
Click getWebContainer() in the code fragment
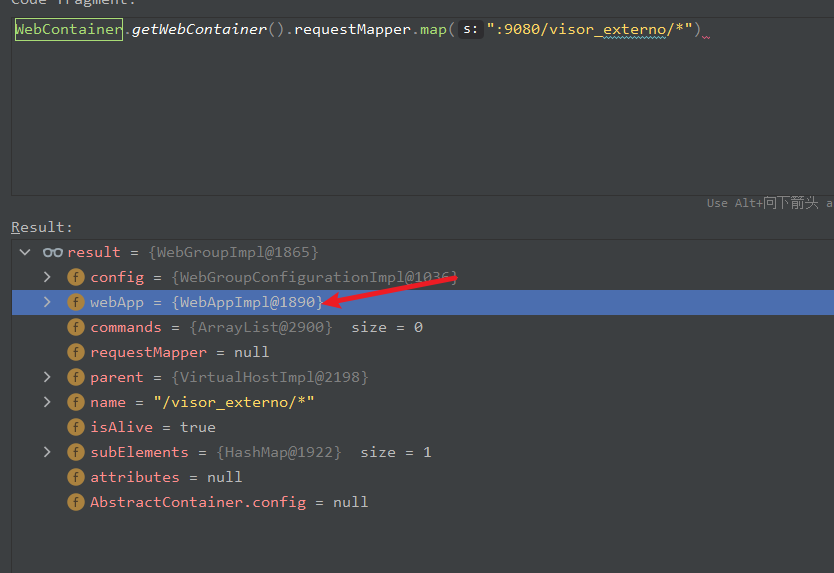pos(207,29)
